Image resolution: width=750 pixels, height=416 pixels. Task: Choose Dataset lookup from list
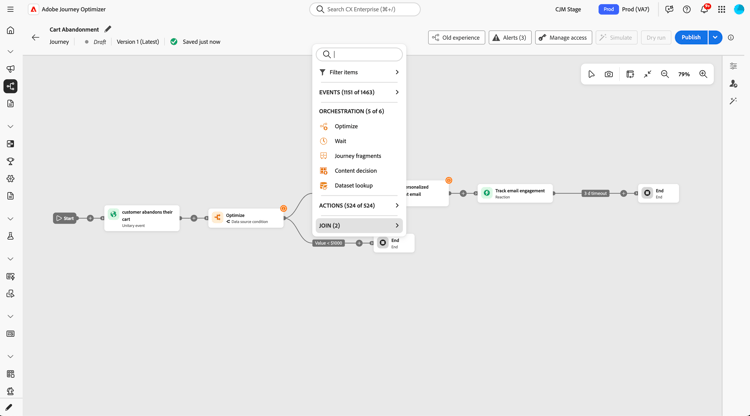coord(359,186)
